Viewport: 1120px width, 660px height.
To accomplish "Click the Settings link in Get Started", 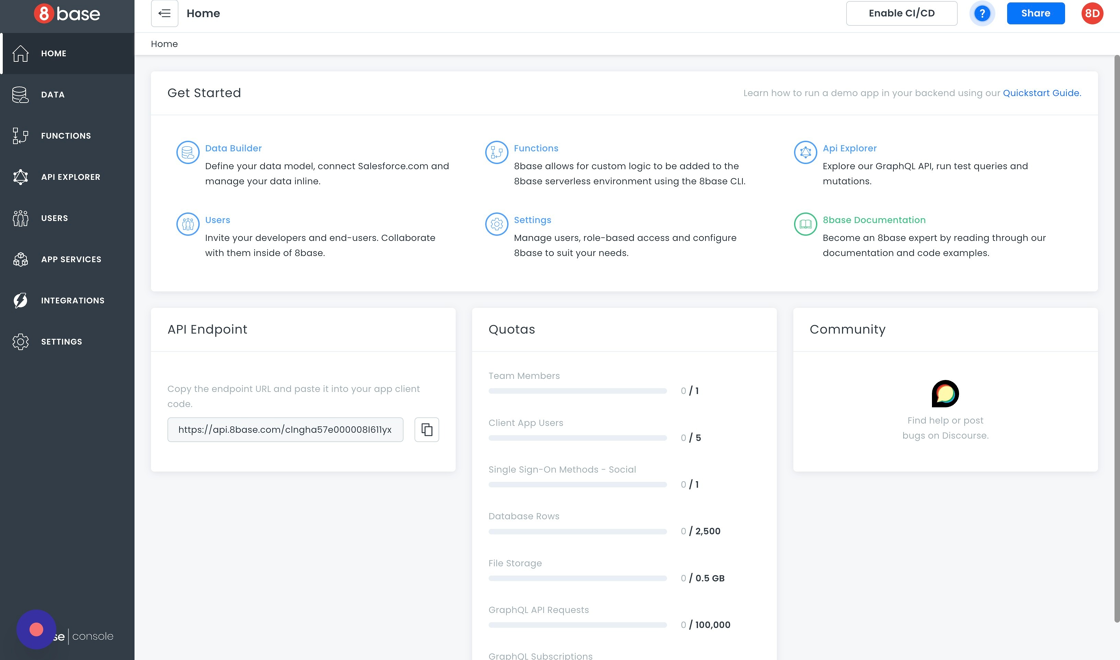I will pos(532,220).
